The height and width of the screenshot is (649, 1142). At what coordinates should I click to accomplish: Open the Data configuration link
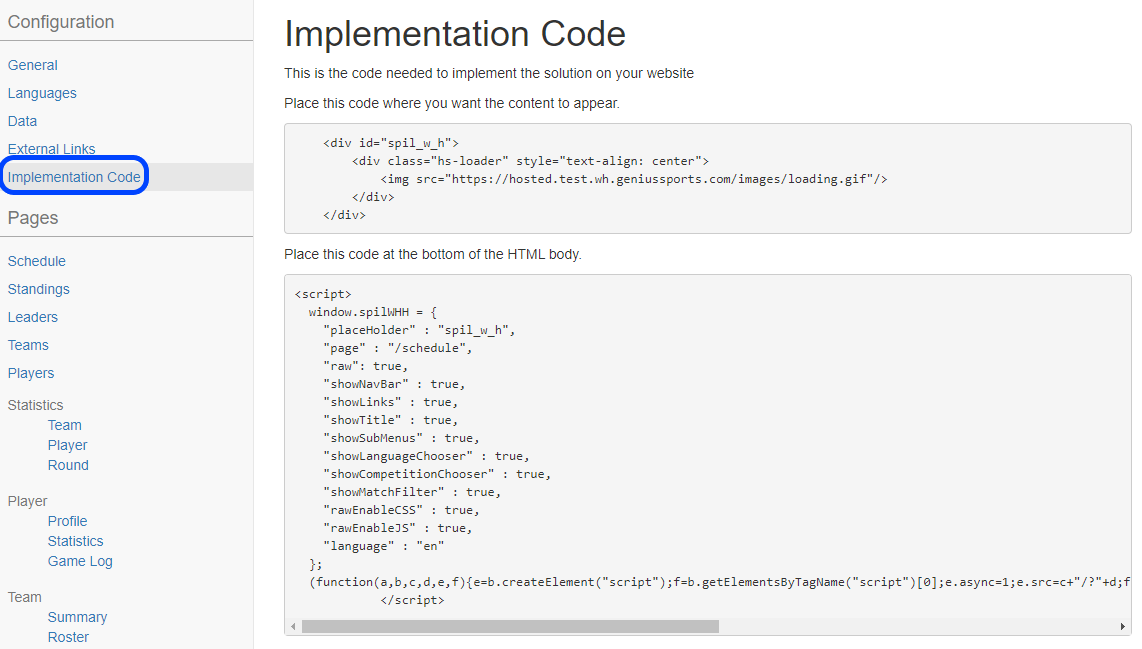point(23,121)
